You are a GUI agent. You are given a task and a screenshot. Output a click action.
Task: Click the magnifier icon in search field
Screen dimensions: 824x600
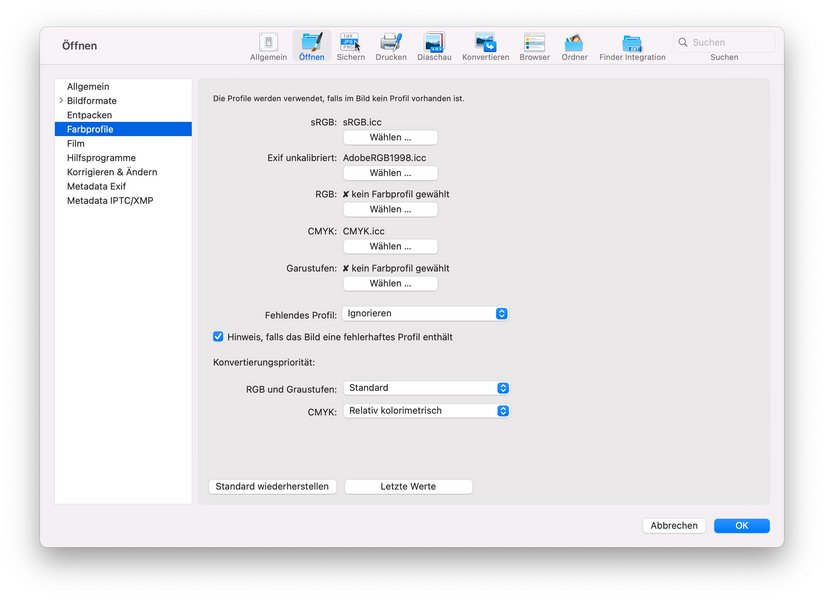tap(683, 42)
